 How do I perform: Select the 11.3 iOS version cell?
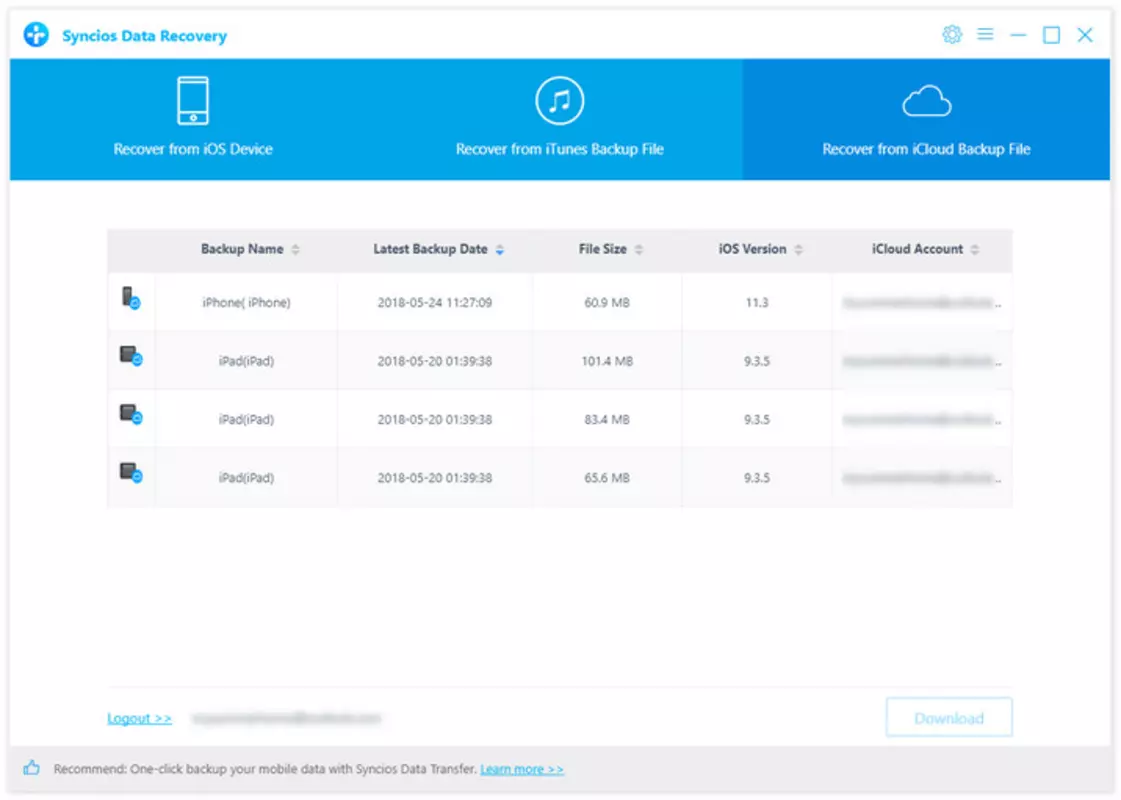(756, 302)
